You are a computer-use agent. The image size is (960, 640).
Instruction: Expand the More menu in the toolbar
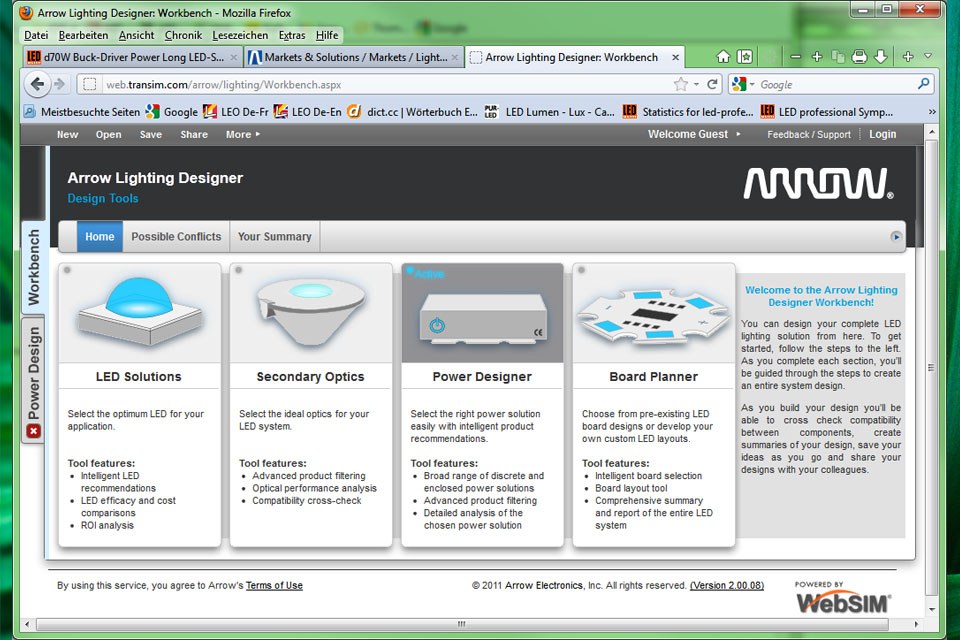[x=238, y=134]
